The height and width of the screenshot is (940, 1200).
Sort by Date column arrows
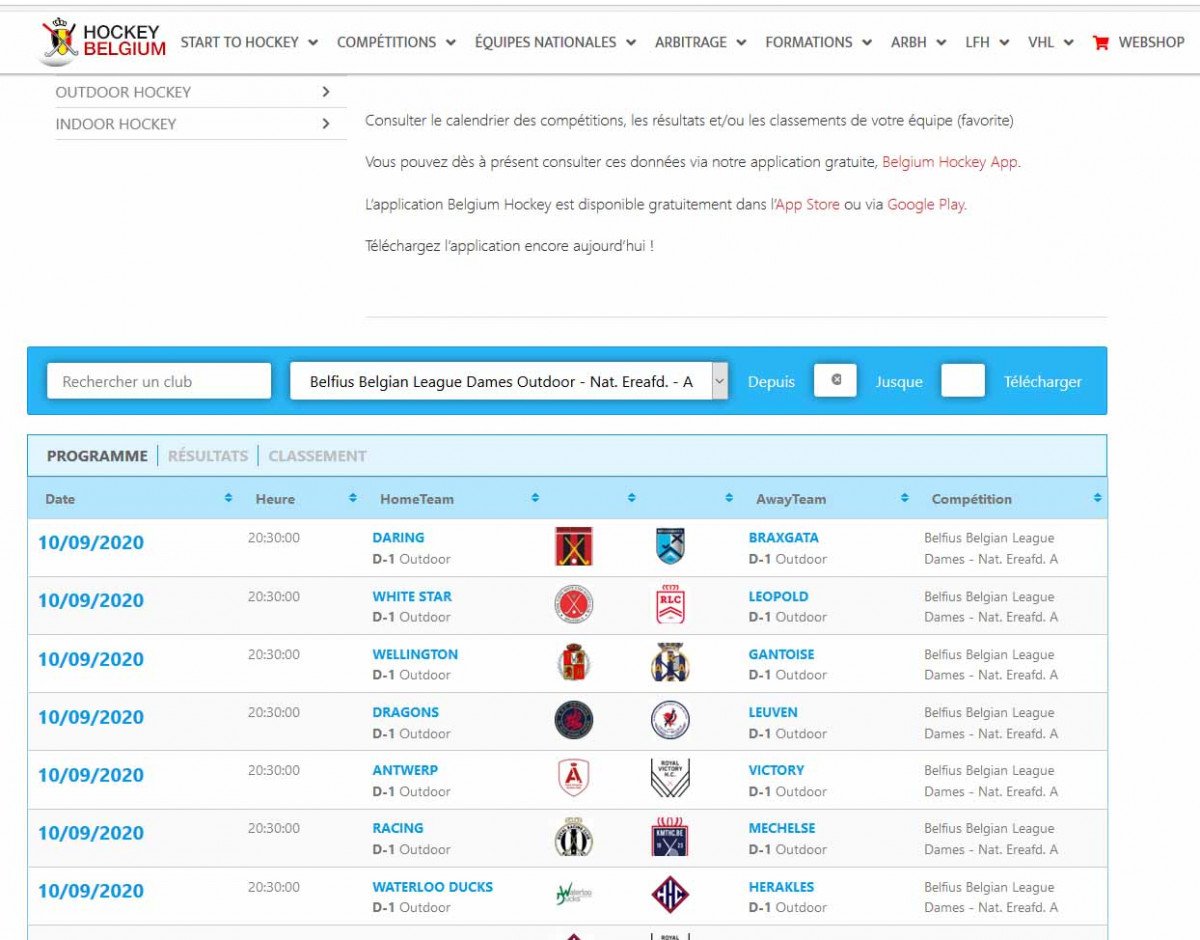(228, 498)
